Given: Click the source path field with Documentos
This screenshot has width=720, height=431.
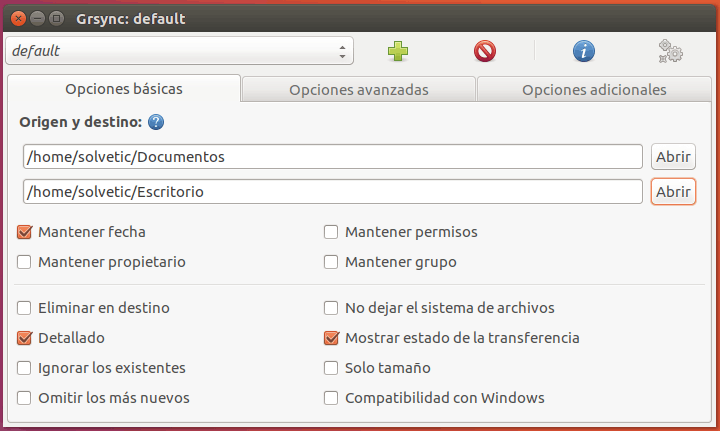Looking at the screenshot, I should (332, 157).
